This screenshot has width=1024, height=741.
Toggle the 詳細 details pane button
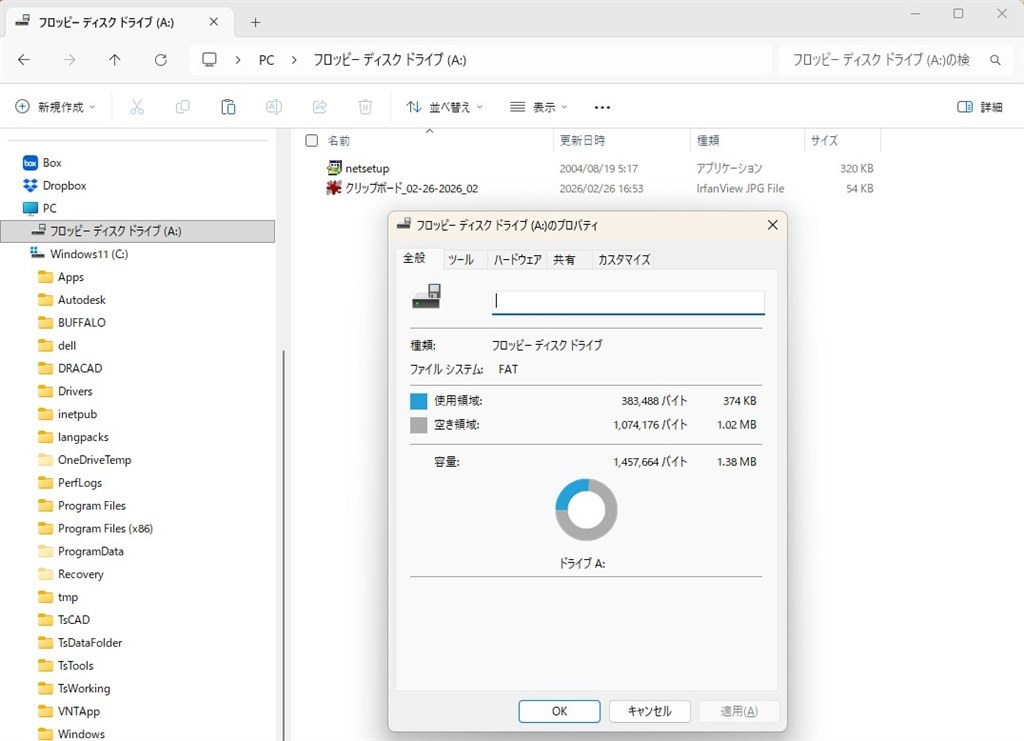tap(980, 107)
